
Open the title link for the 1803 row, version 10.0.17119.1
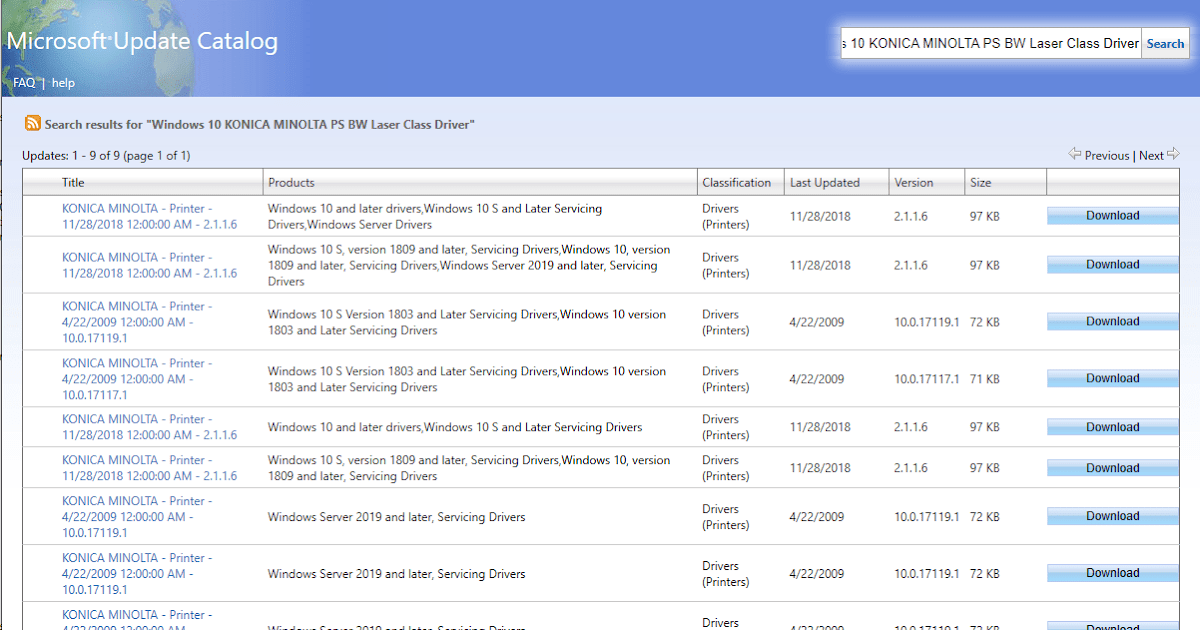[x=137, y=322]
